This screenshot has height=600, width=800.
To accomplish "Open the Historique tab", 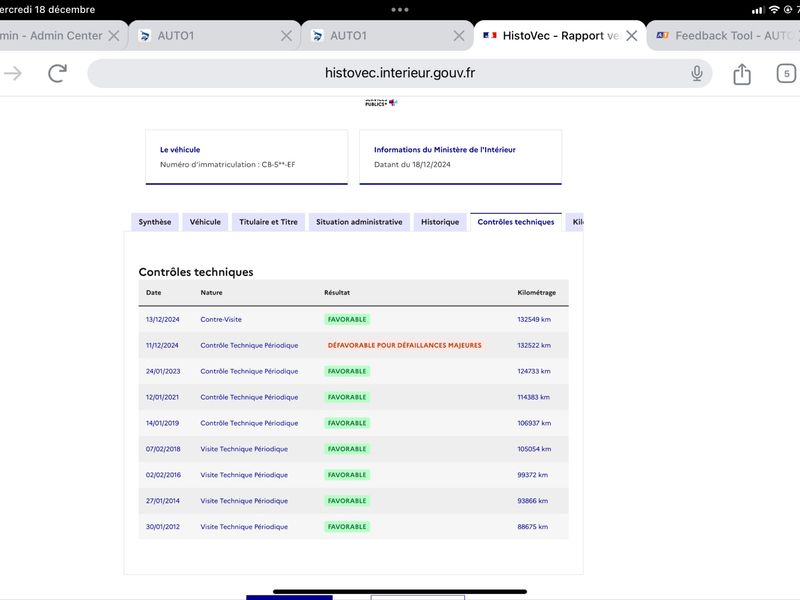I will coord(440,222).
